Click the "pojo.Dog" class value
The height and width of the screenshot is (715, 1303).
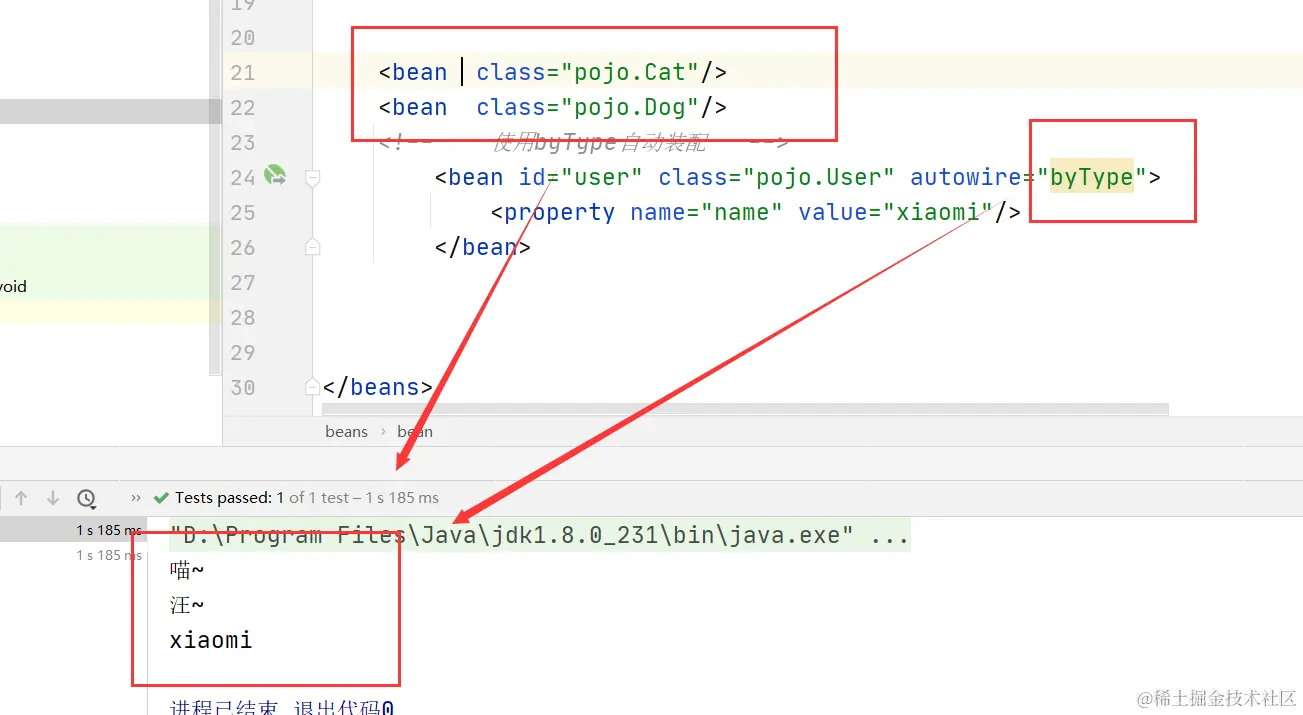point(630,107)
